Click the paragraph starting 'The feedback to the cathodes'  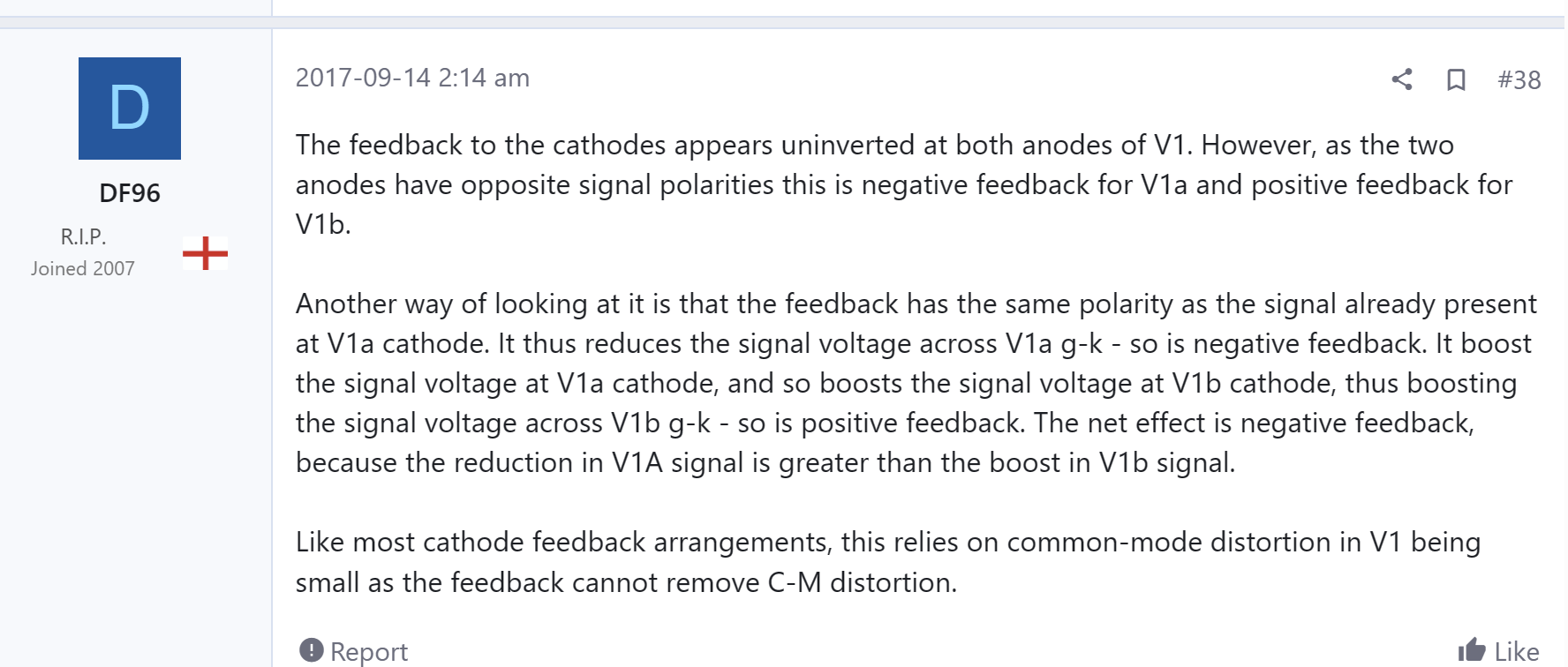[904, 184]
